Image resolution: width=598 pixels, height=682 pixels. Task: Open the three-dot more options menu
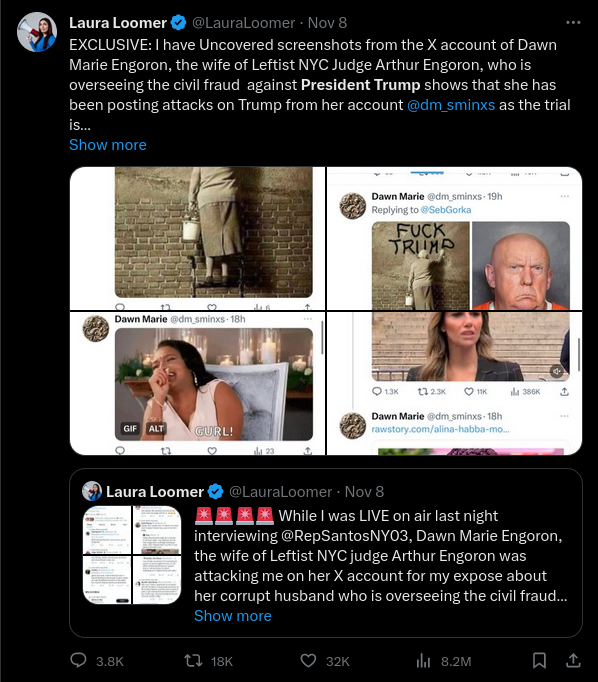coord(573,23)
